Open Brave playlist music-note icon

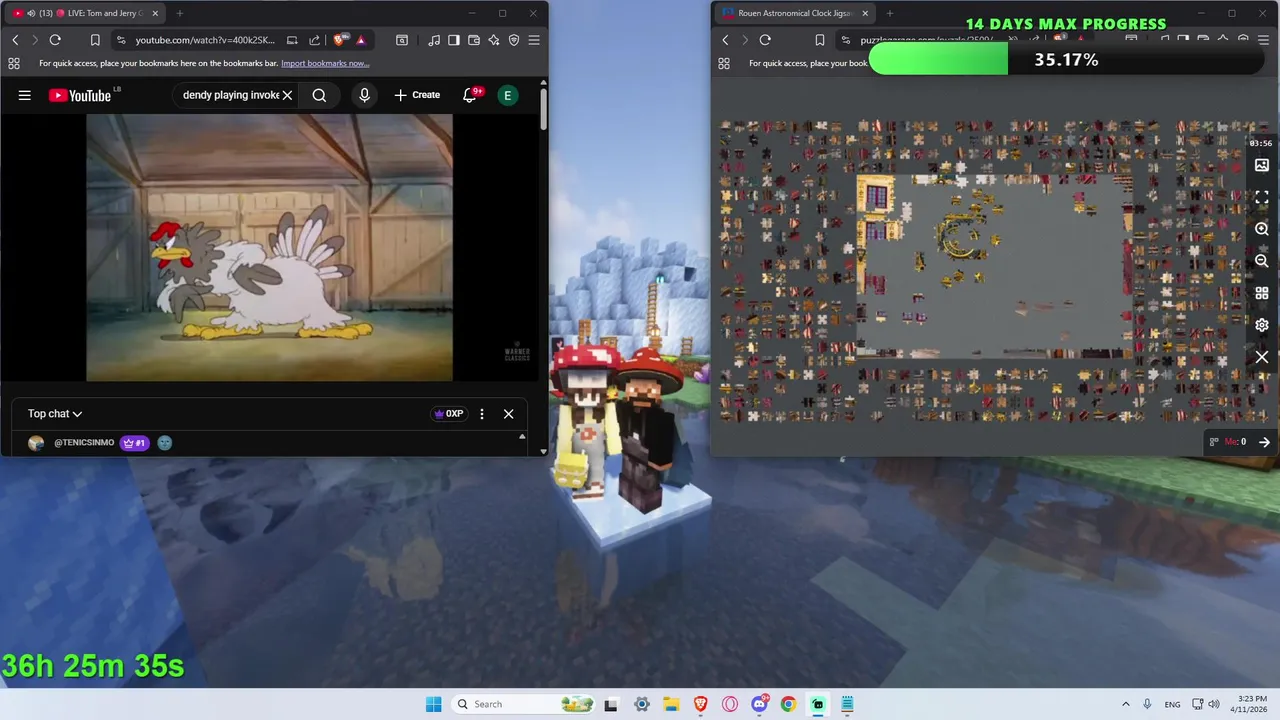click(x=434, y=40)
